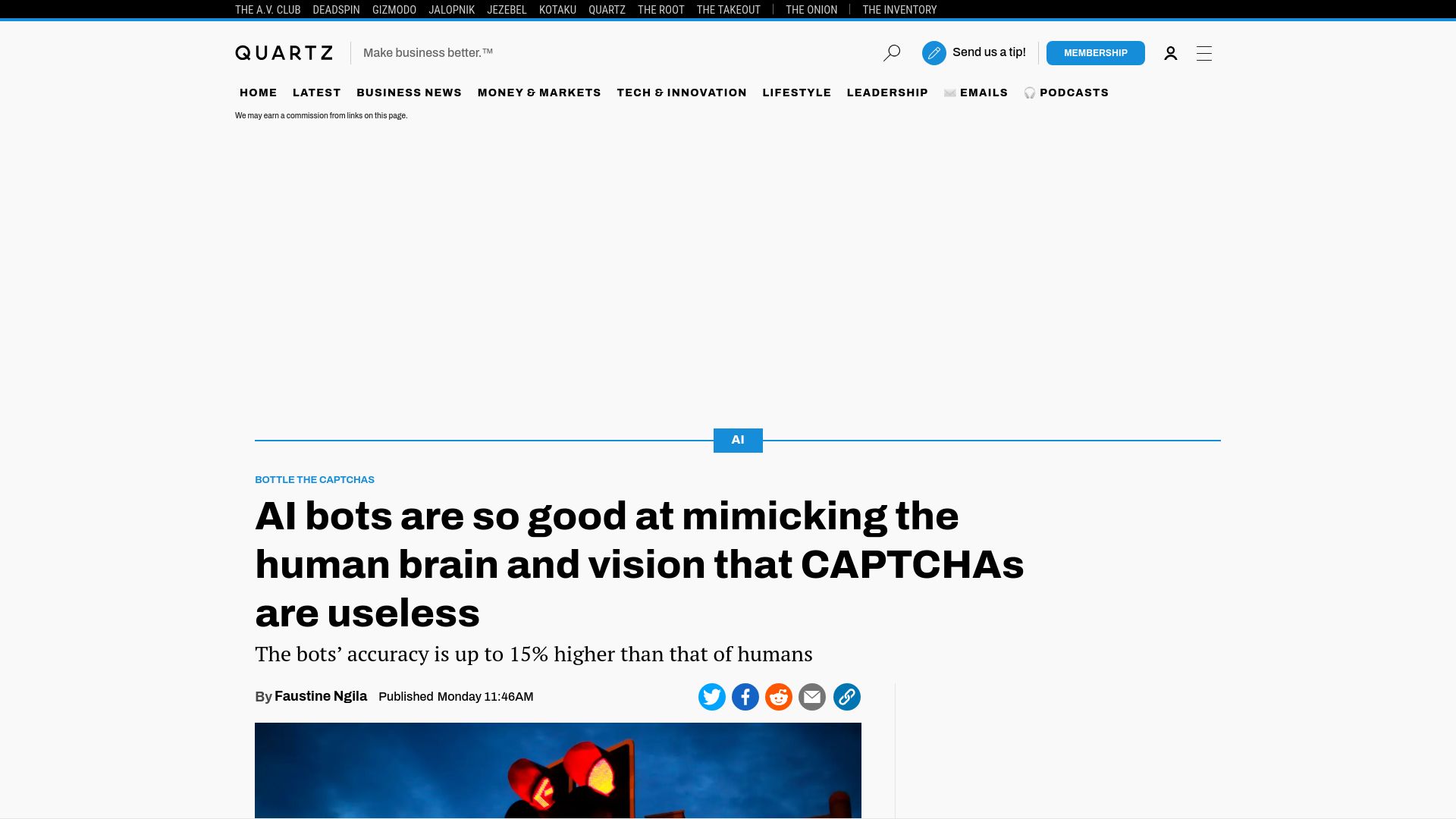Click the published time Monday 11:46AM
This screenshot has height=819, width=1456.
[x=485, y=697]
